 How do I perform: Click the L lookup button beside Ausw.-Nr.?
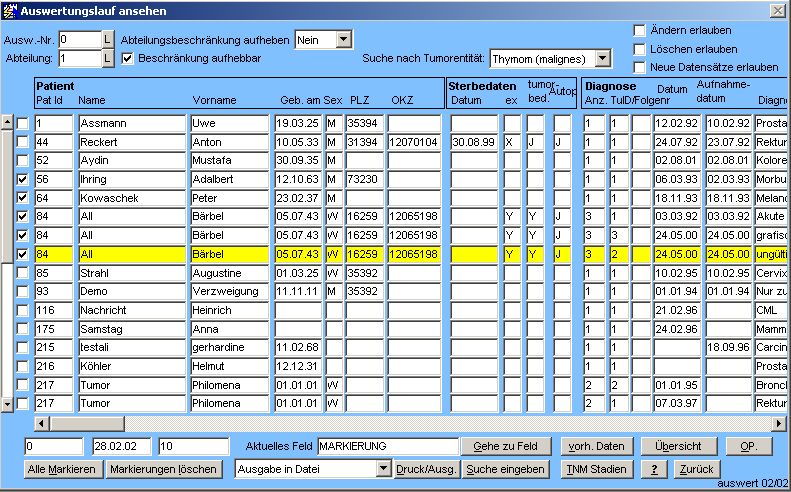click(108, 39)
